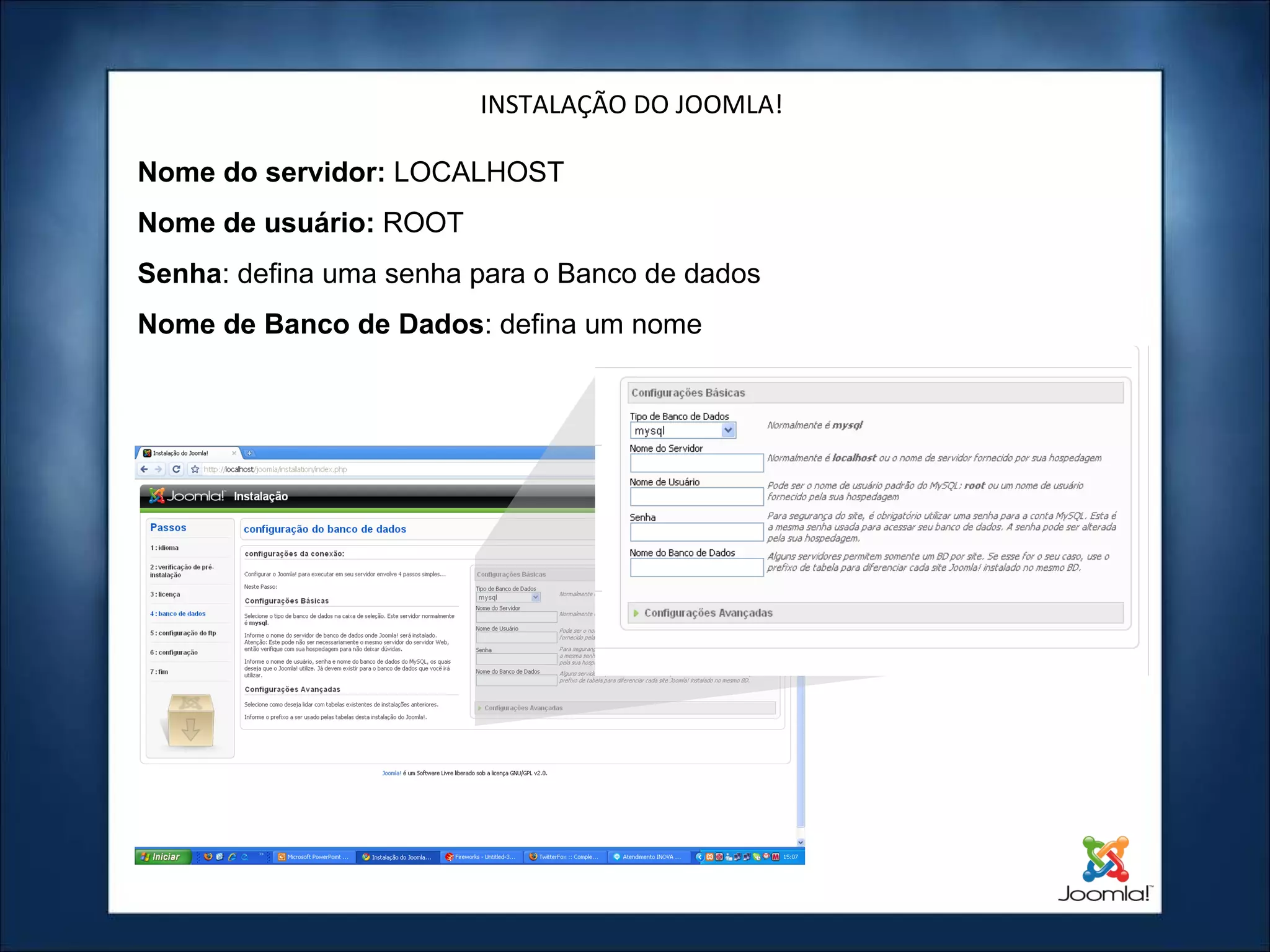Image resolution: width=1270 pixels, height=952 pixels.
Task: Click the Senha field in zoomed panel
Action: click(696, 532)
